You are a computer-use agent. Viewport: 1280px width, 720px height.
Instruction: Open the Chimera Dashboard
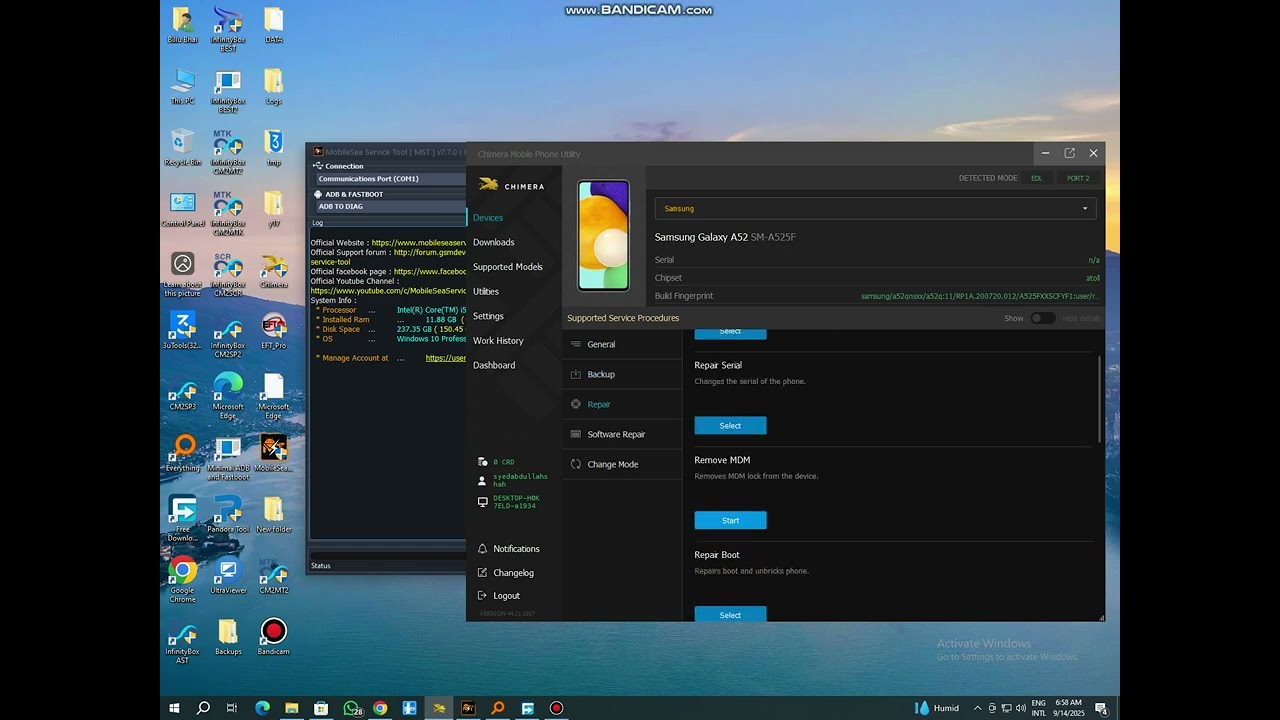(494, 365)
